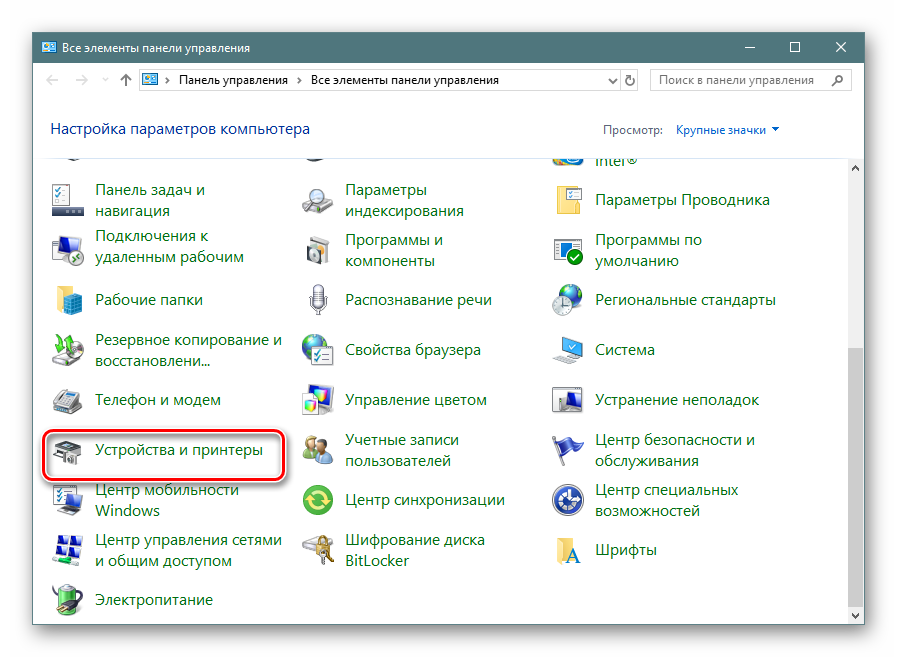Click the Поиск в панели управления search field
Viewport: 897px width, 657px height.
745,80
